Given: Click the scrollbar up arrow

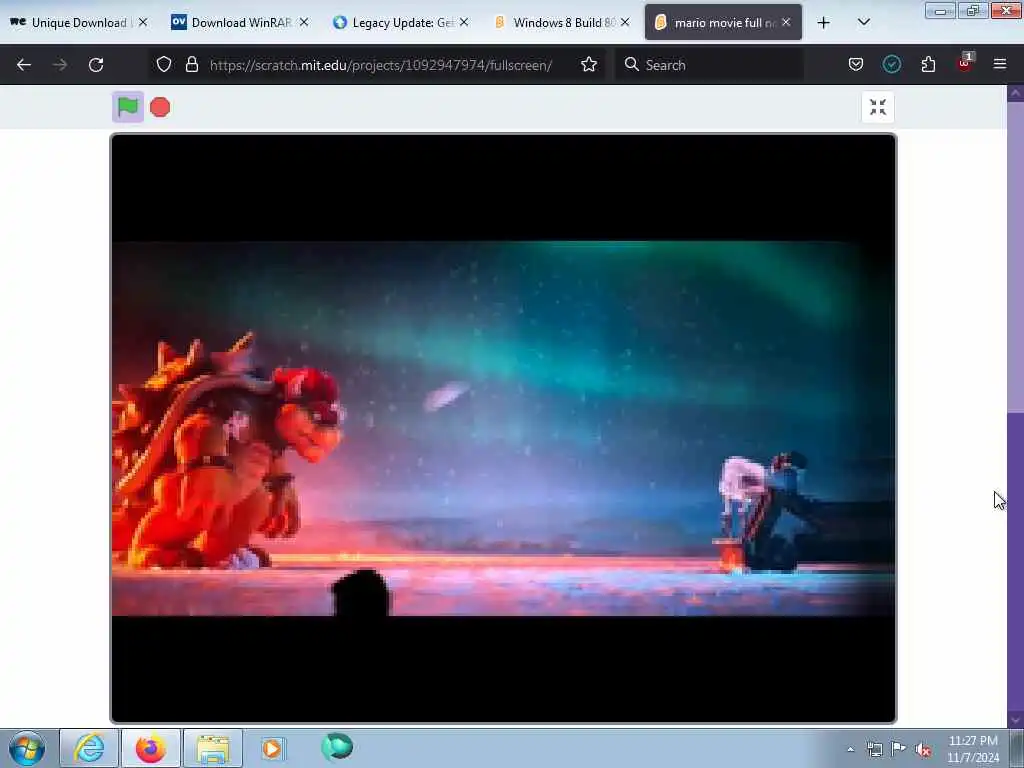Looking at the screenshot, I should (1015, 93).
